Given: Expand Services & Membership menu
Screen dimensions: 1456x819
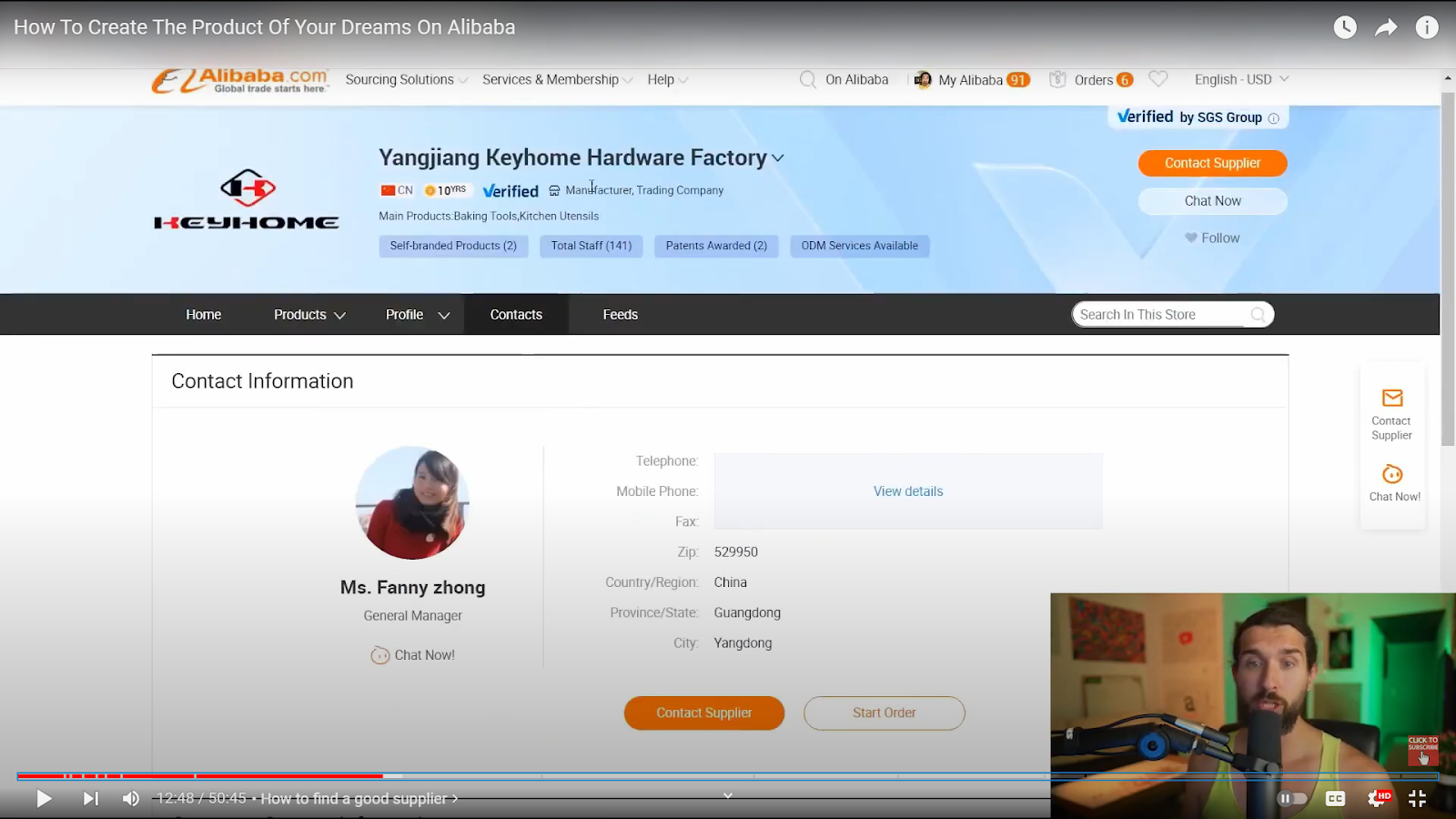Looking at the screenshot, I should (x=558, y=80).
